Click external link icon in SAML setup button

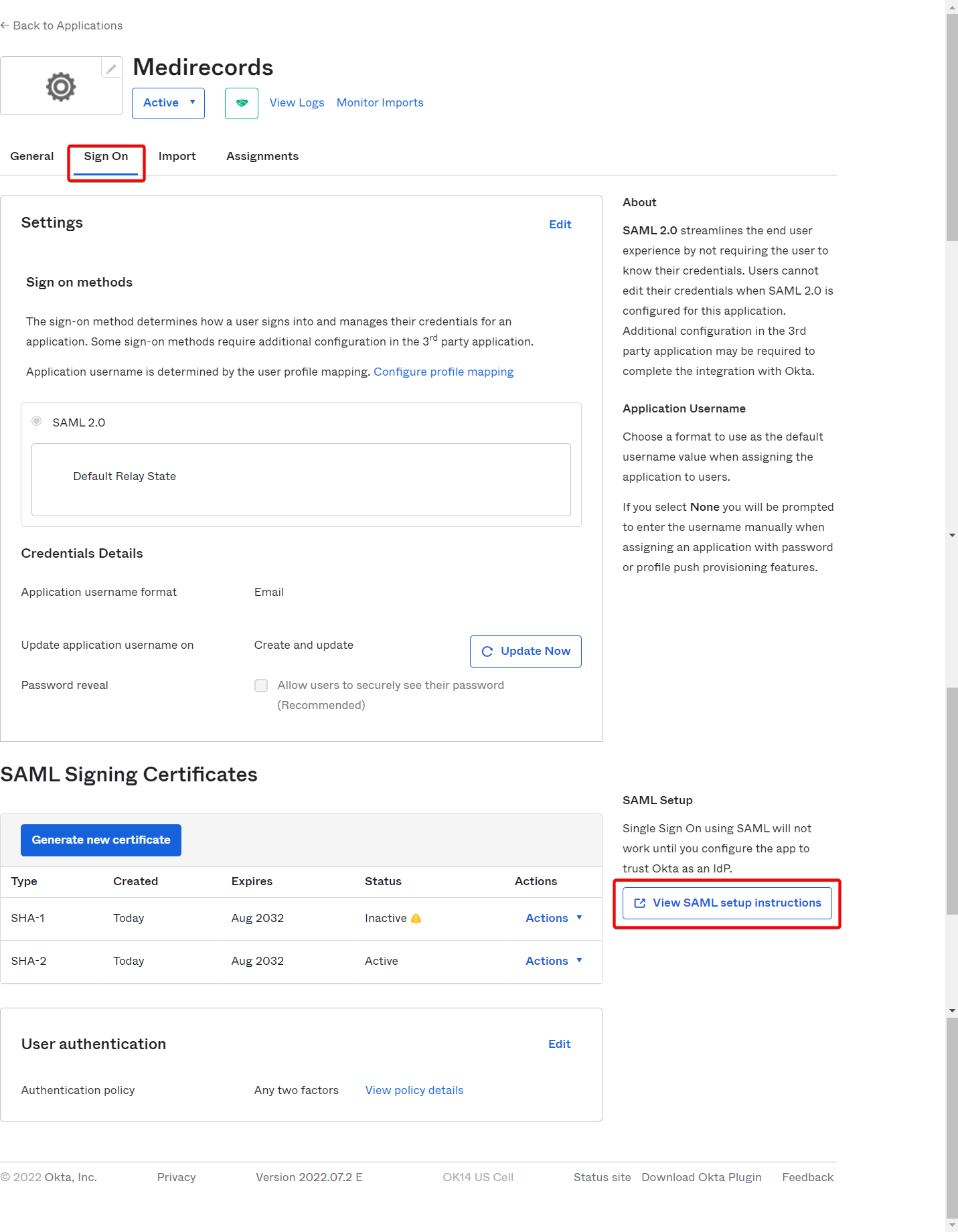(640, 903)
